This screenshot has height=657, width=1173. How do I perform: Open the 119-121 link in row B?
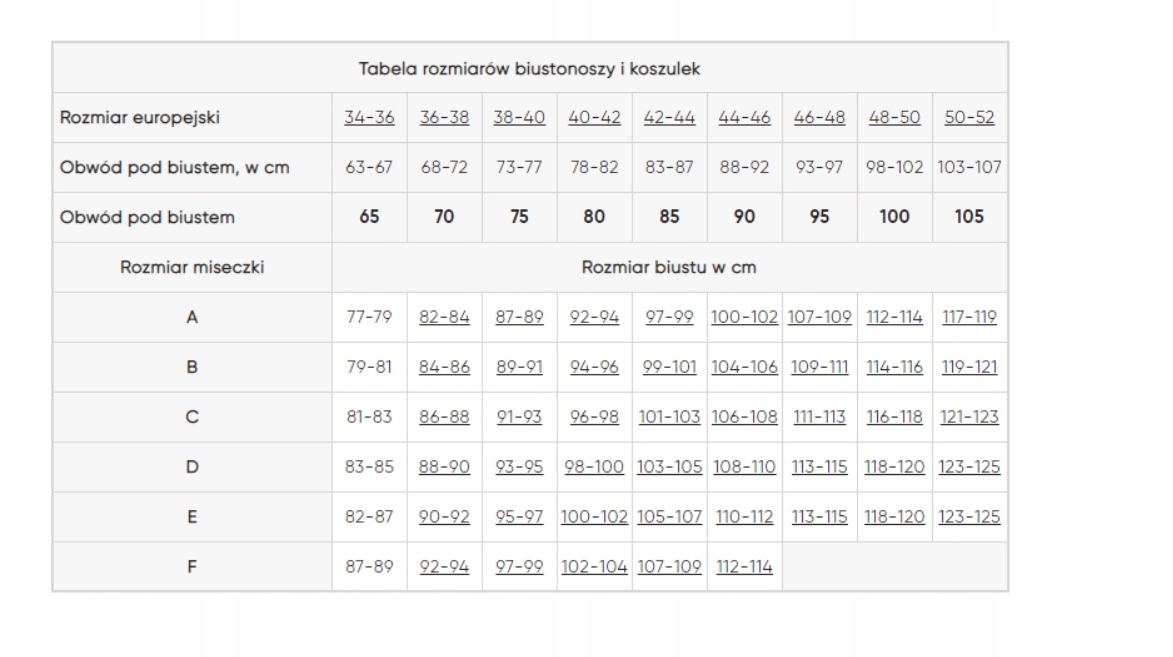(969, 367)
